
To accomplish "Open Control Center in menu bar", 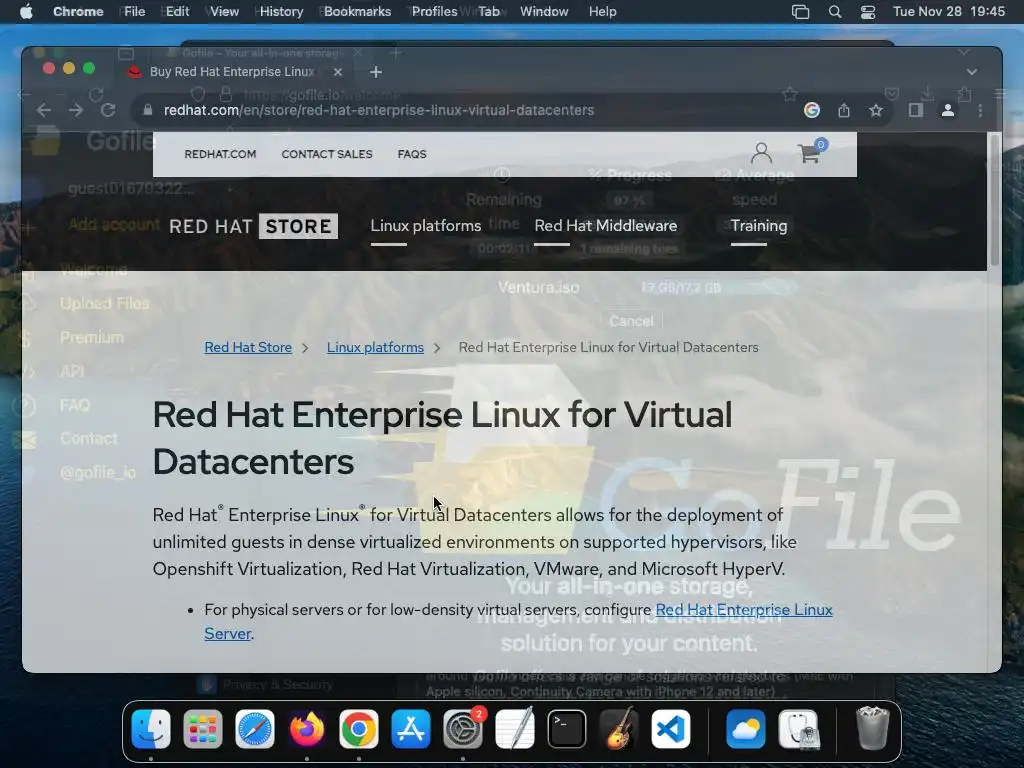I will [868, 12].
